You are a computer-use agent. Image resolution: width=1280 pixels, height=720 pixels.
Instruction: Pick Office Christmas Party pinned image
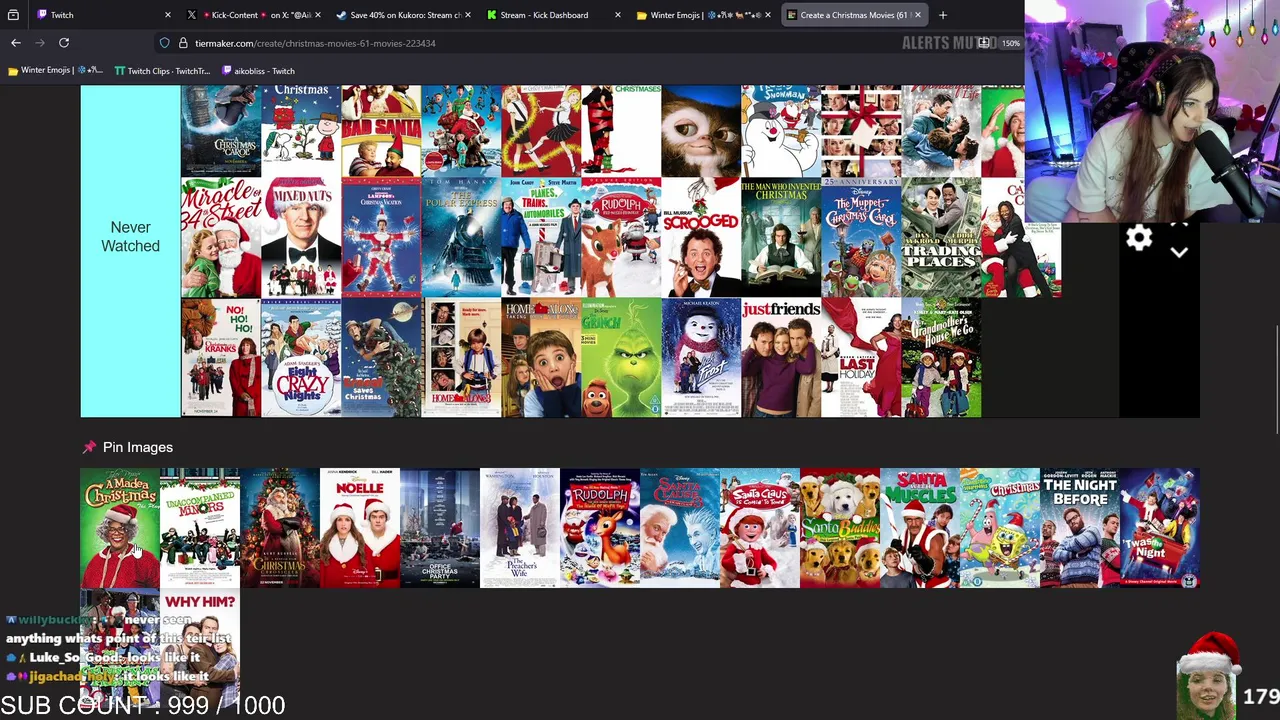(440, 528)
